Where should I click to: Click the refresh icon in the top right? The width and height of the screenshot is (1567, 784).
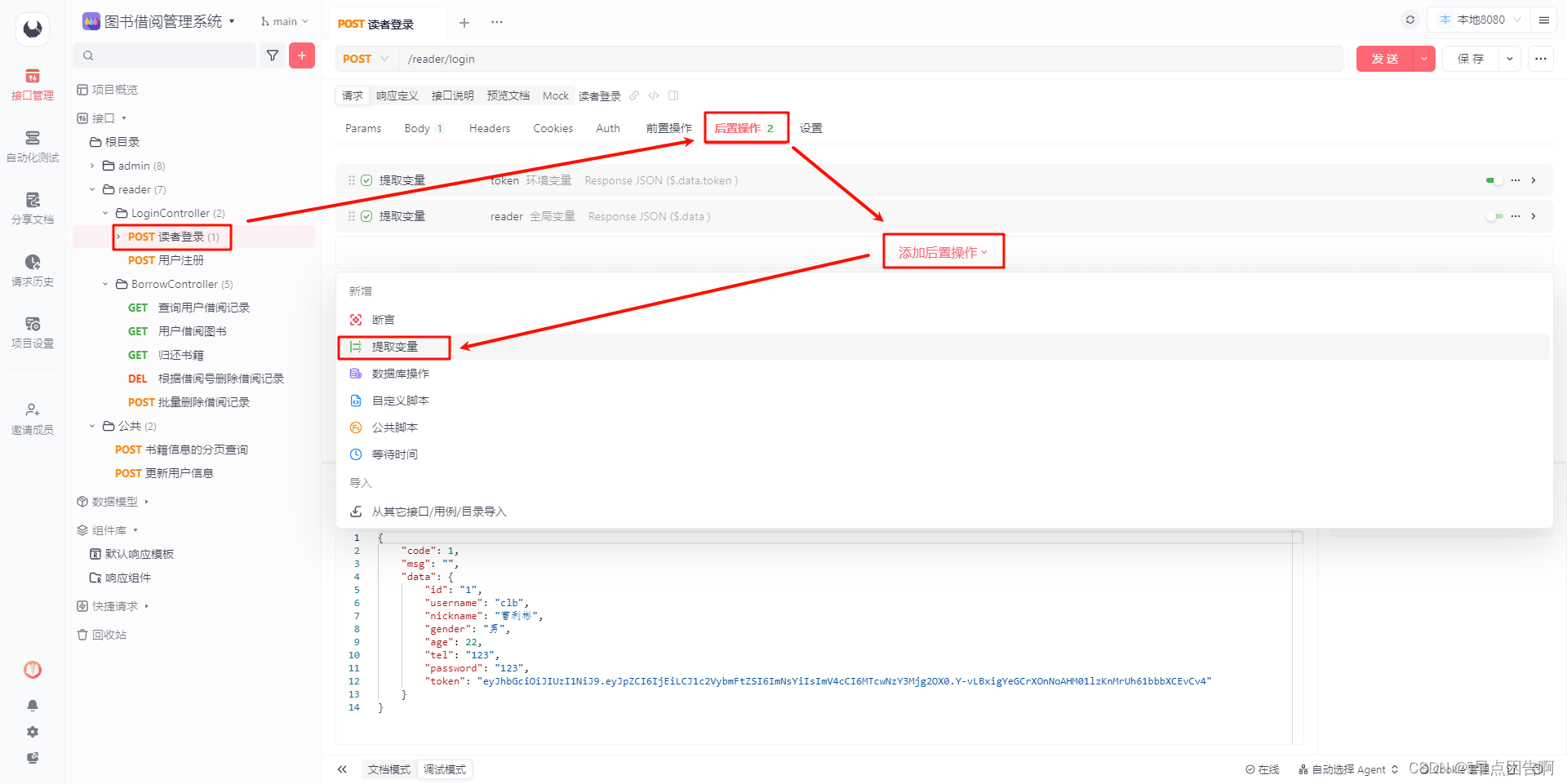point(1410,20)
